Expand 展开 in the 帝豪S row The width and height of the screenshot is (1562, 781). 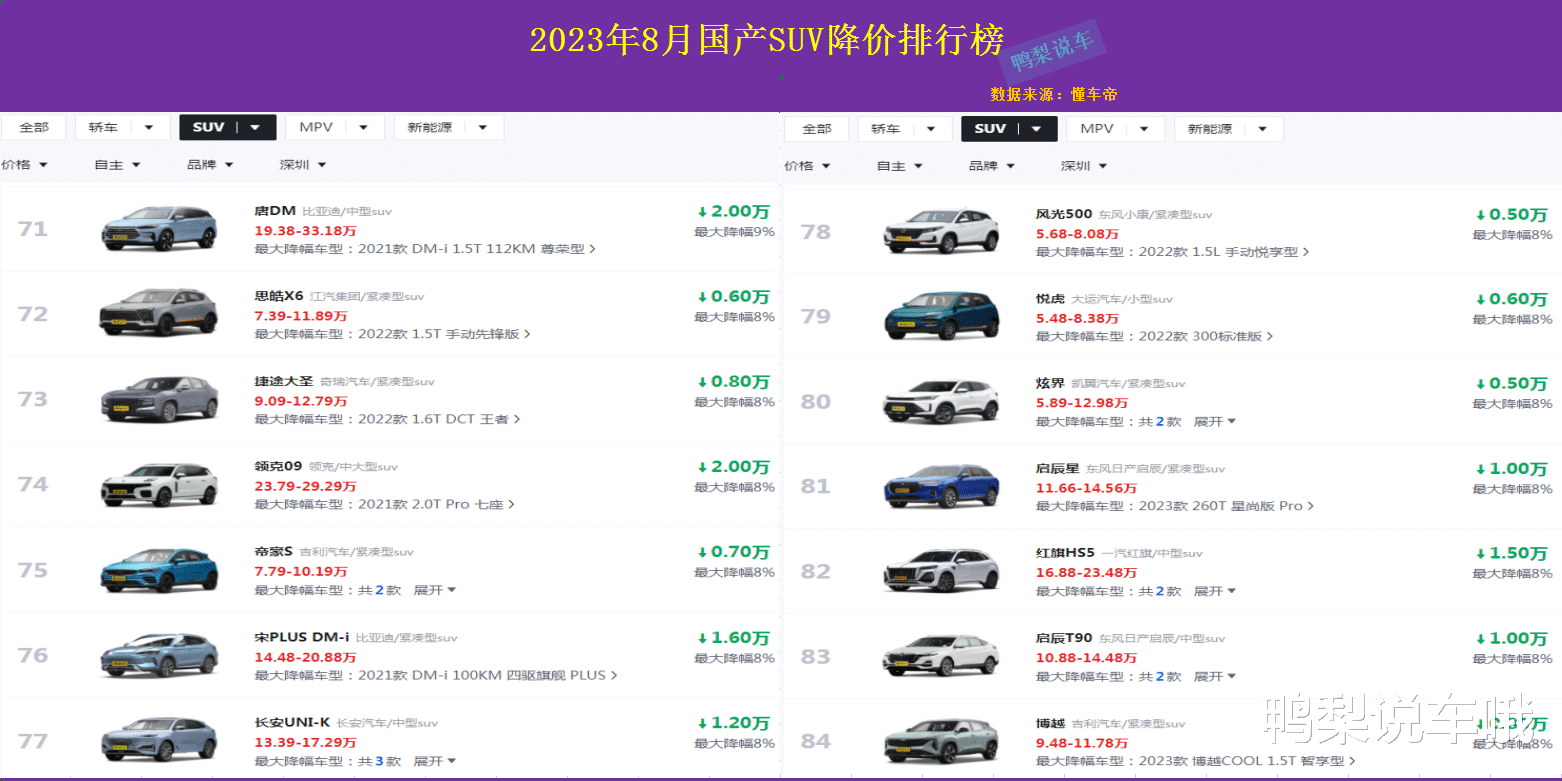pyautogui.click(x=435, y=590)
